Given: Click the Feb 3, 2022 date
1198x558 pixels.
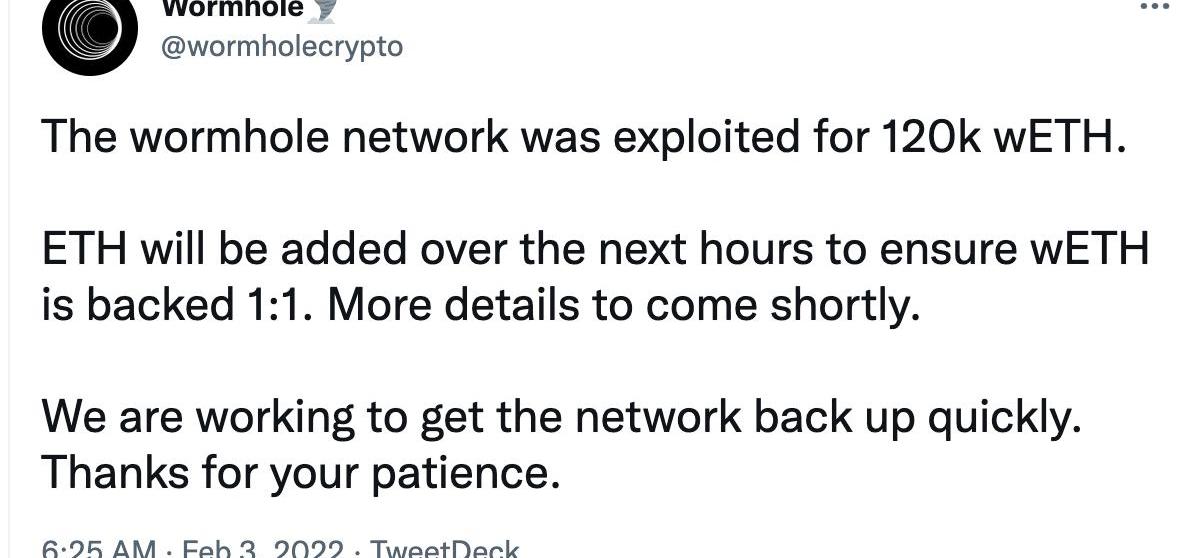Looking at the screenshot, I should (x=262, y=550).
